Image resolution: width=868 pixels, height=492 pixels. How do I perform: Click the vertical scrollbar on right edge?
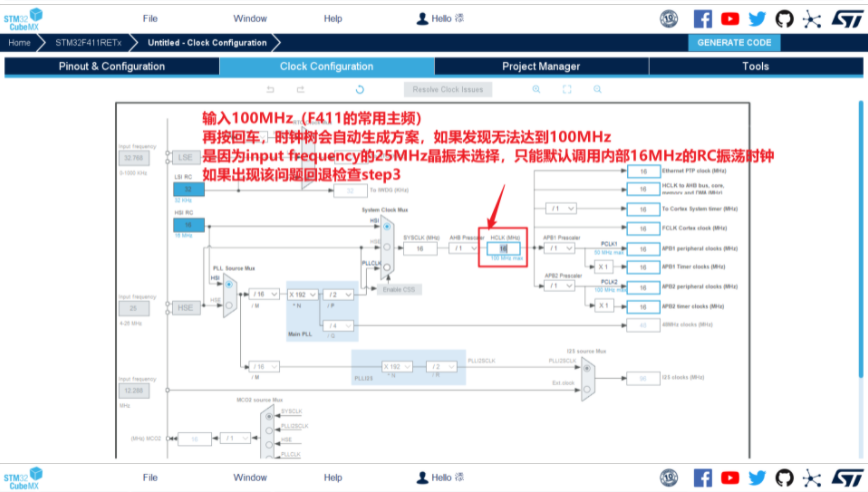tap(861, 240)
